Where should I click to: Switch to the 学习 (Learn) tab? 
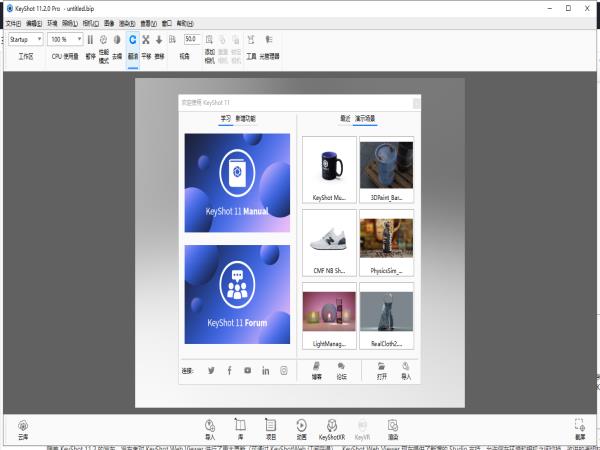click(226, 119)
